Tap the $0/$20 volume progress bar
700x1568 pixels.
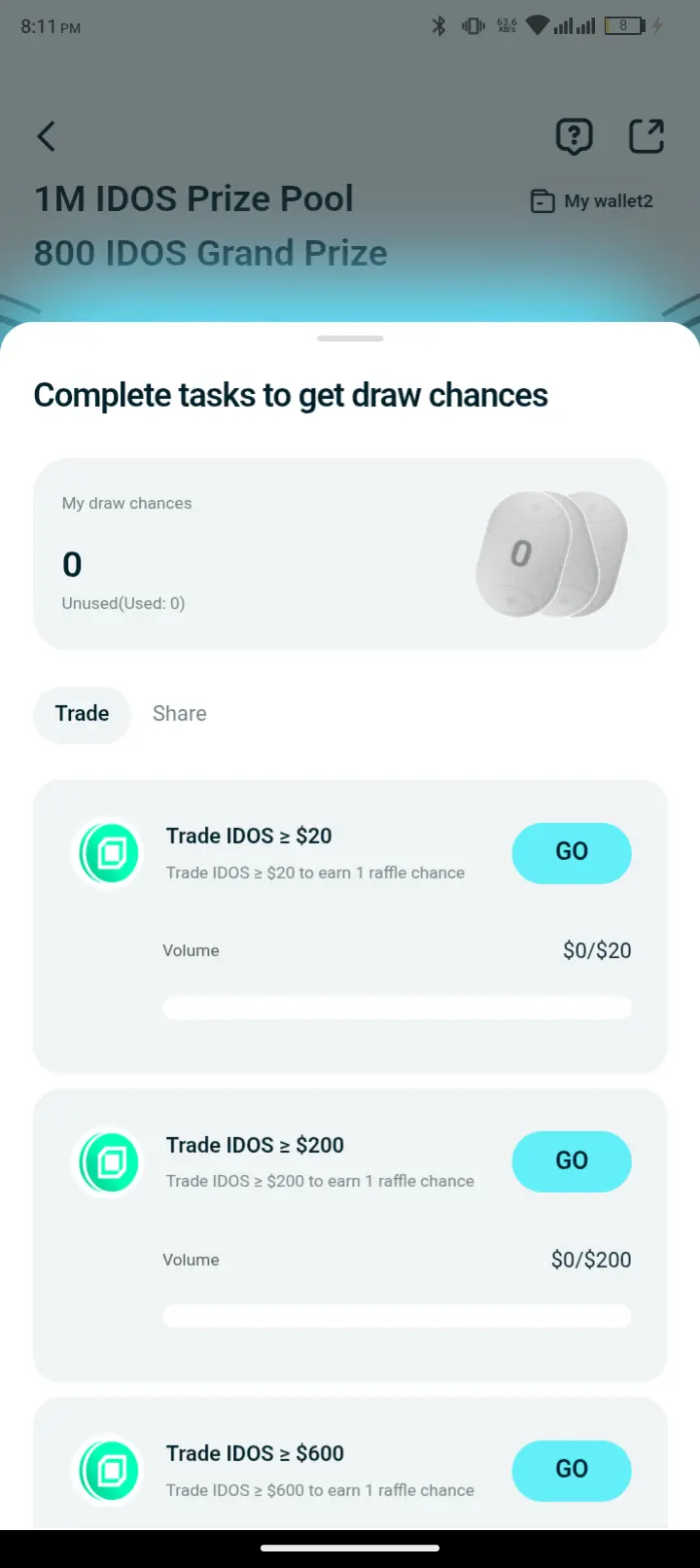397,1007
